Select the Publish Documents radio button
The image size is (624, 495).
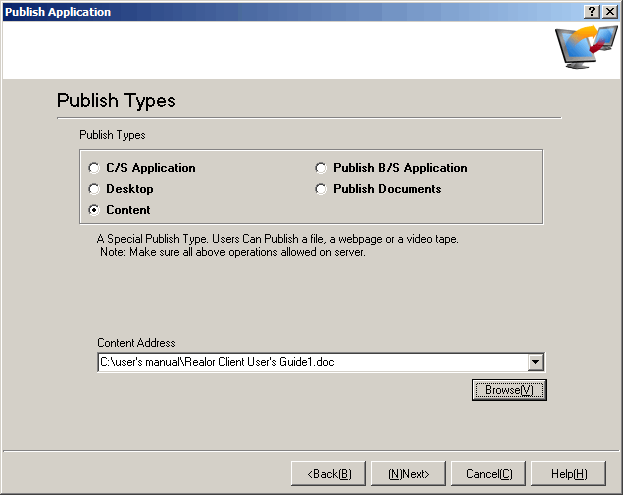322,189
